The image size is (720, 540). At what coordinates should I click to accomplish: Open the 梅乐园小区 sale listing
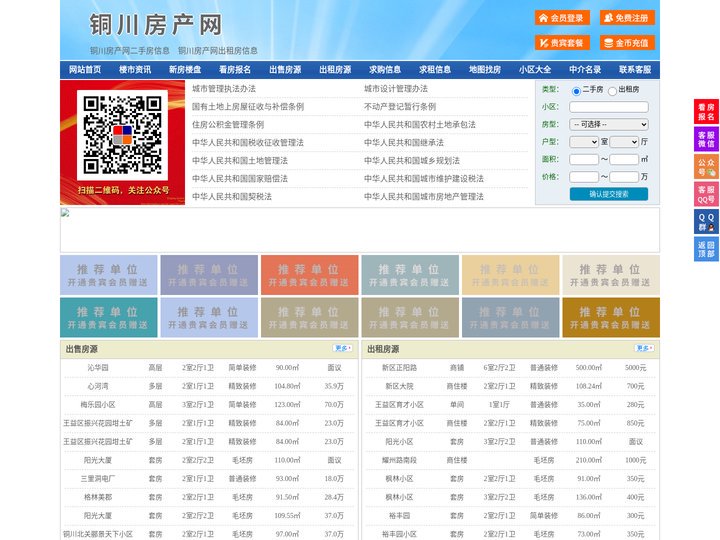(98, 405)
